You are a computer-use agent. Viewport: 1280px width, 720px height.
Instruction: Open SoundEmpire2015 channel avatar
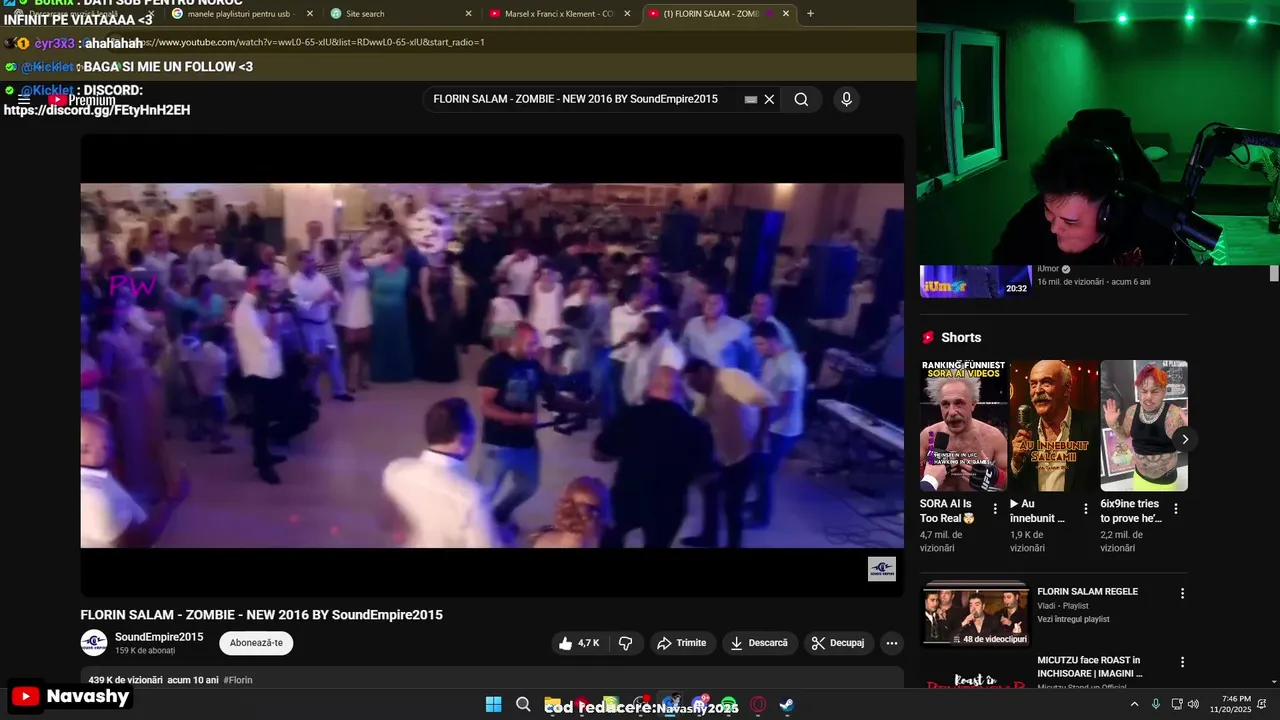coord(94,643)
